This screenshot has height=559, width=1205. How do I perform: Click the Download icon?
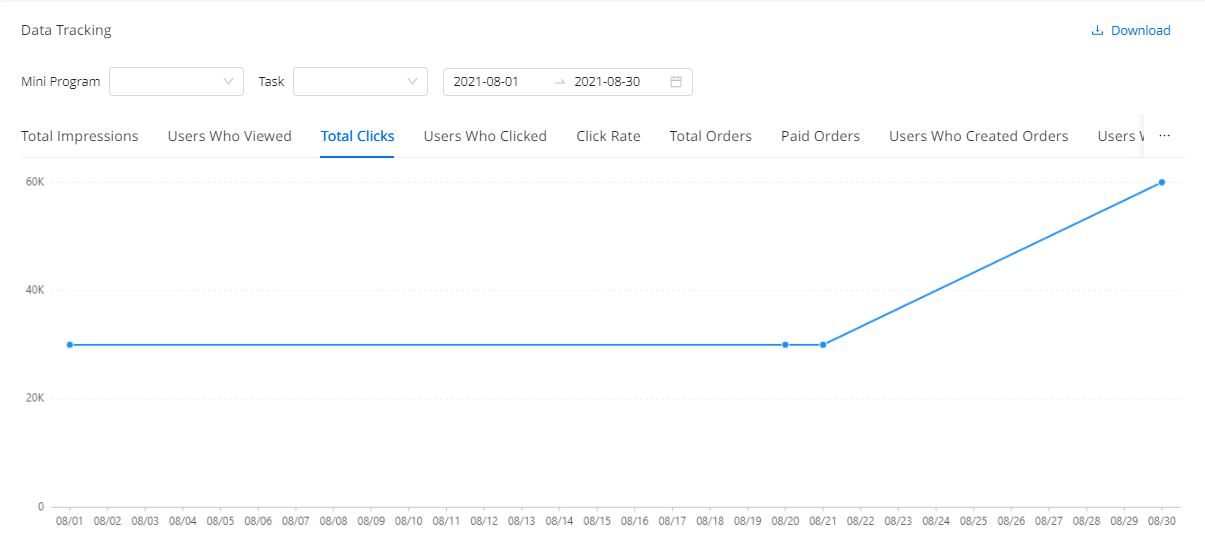coord(1097,31)
